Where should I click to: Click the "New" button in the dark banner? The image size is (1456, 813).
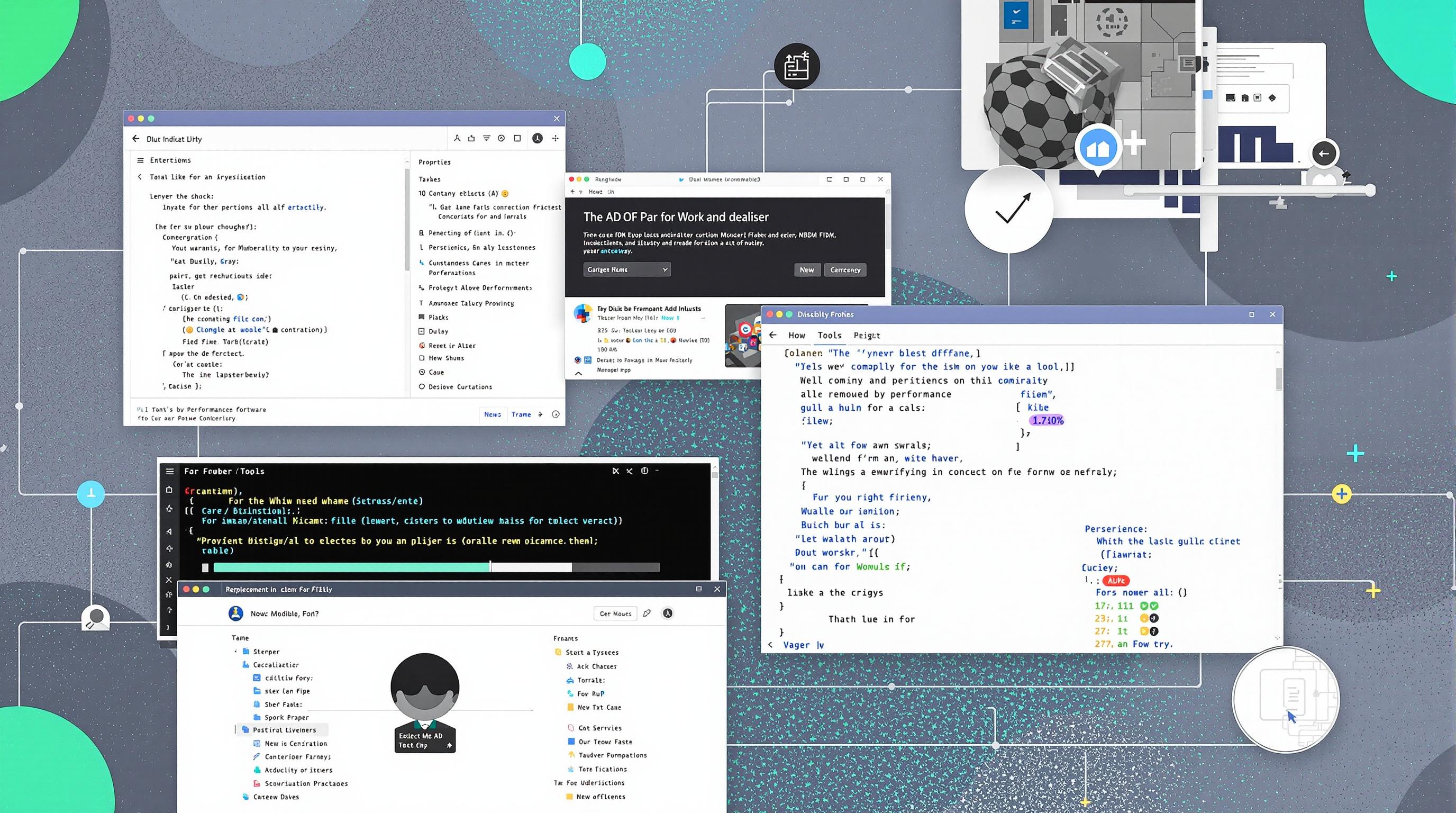(807, 270)
